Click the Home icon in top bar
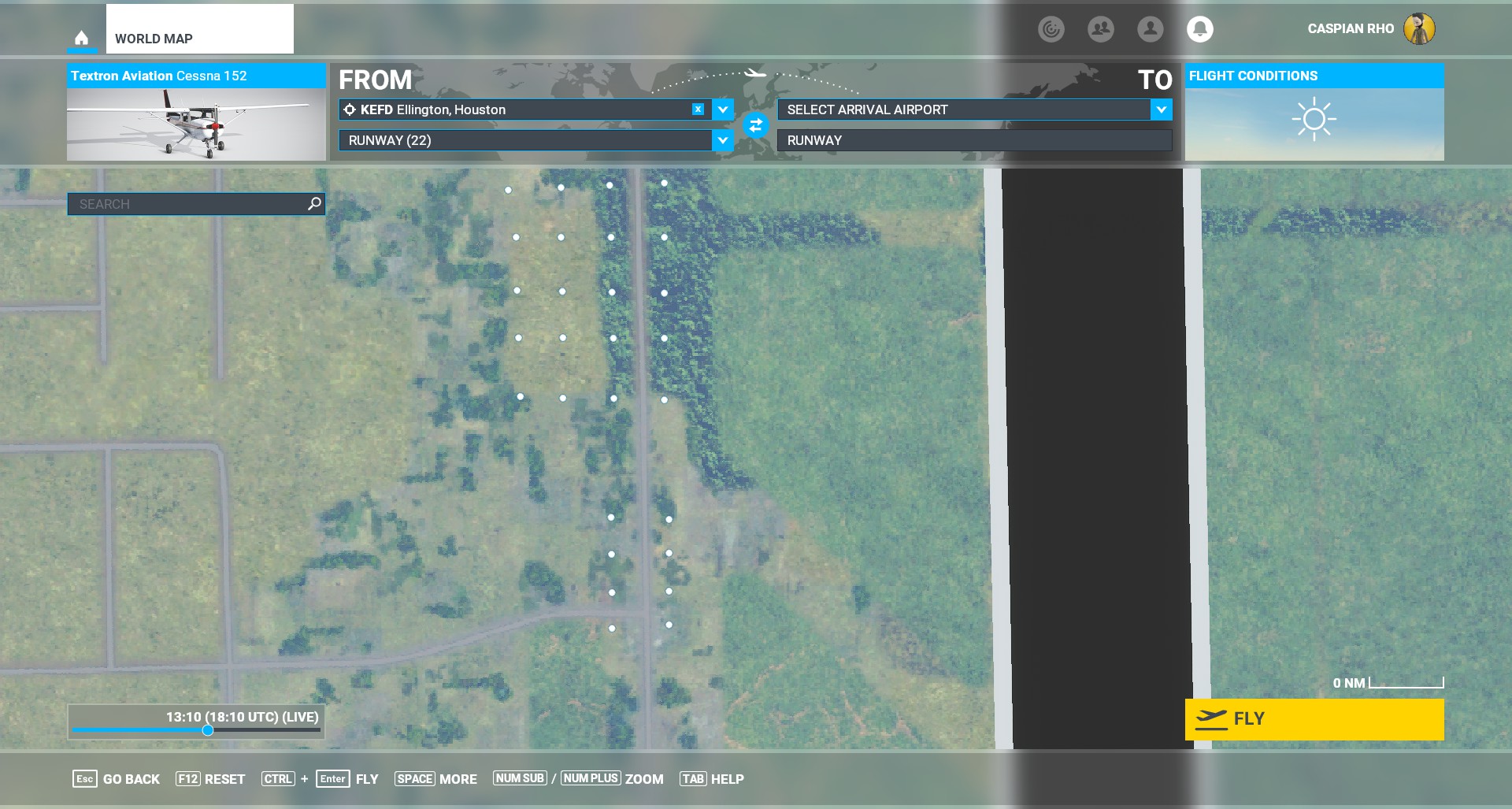The height and width of the screenshot is (809, 1512). 81,38
